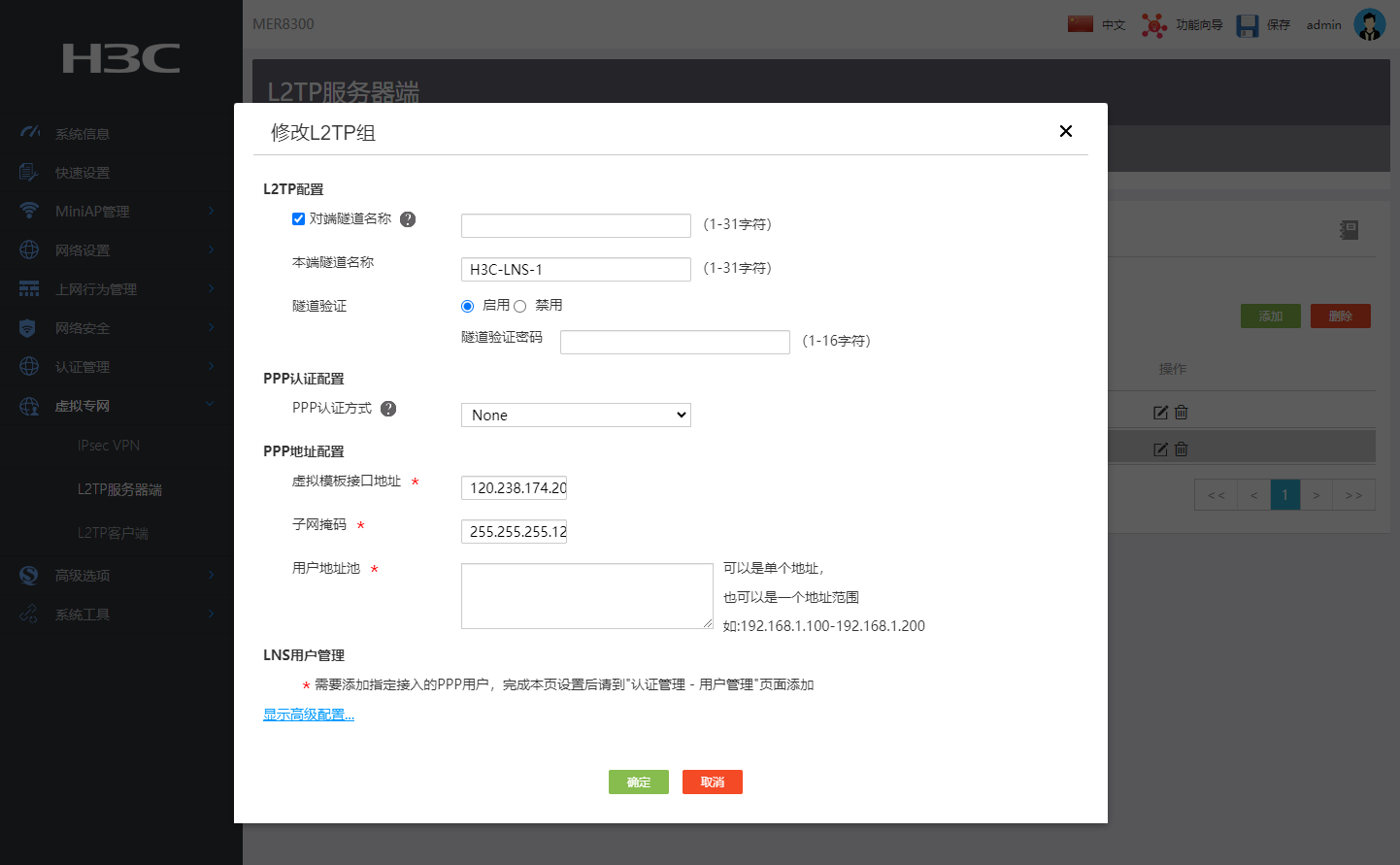Click the green 确定 button
1400x865 pixels.
(638, 782)
